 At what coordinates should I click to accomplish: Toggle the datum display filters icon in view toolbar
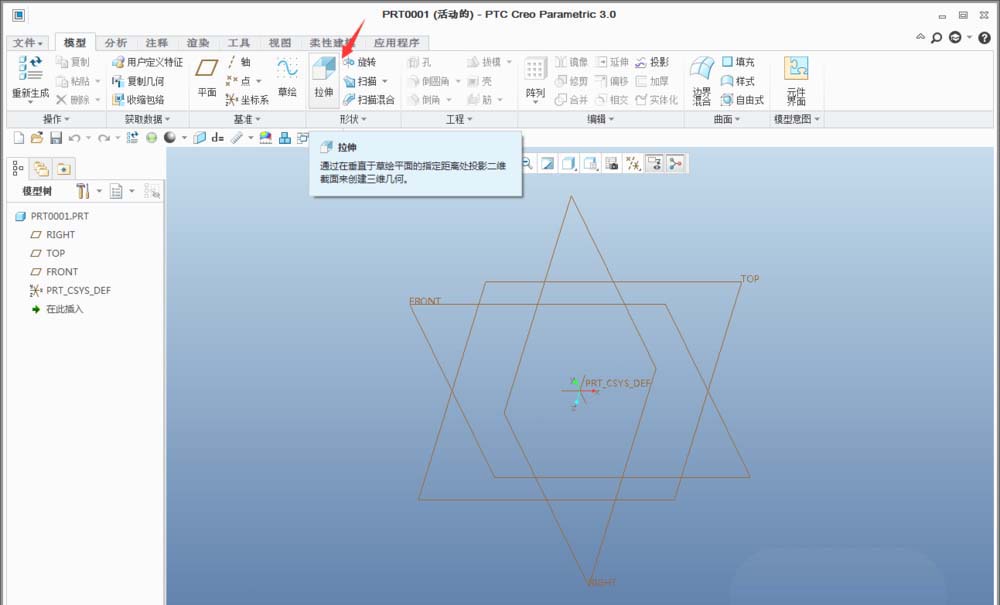633,164
